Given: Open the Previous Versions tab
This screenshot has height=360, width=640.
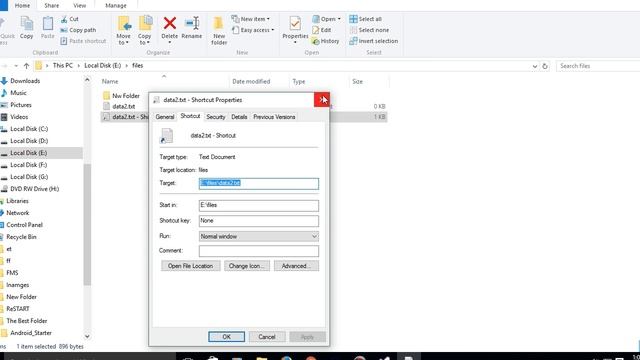Looking at the screenshot, I should (274, 117).
